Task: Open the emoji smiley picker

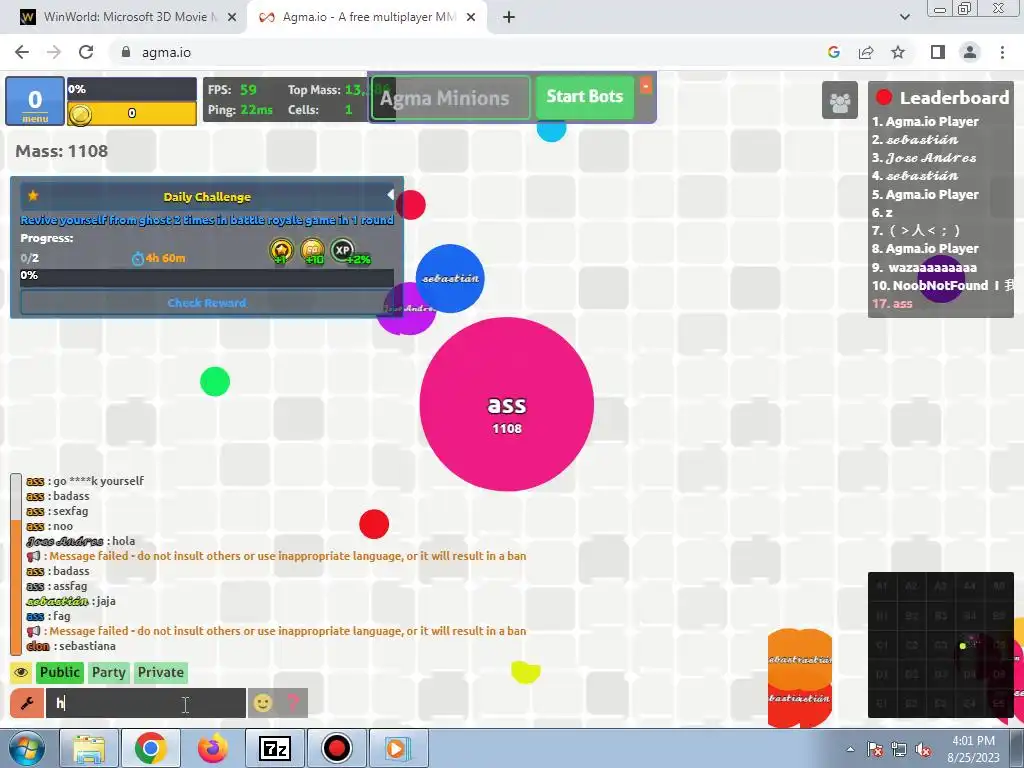Action: tap(263, 703)
